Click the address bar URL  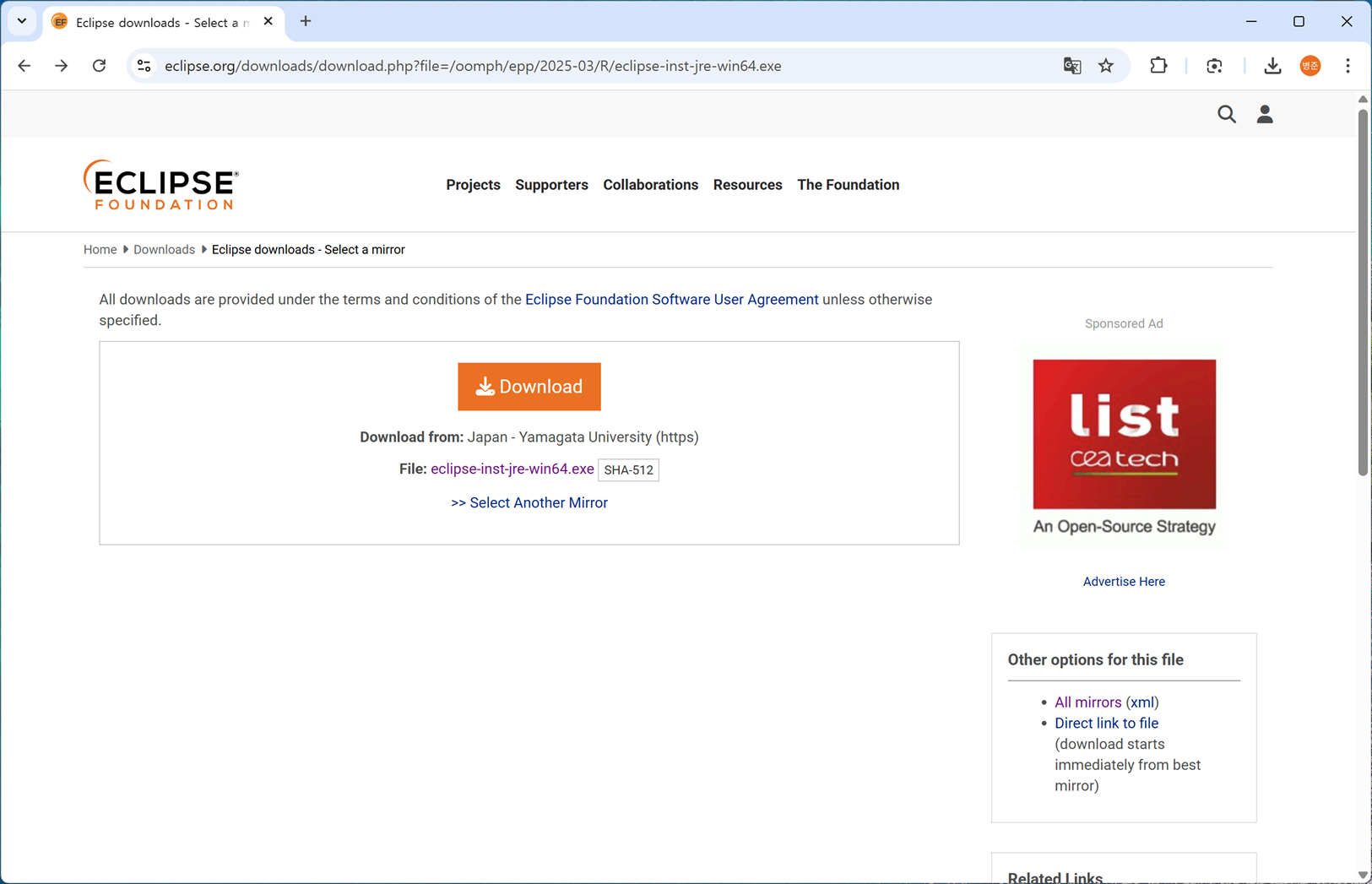pos(473,66)
